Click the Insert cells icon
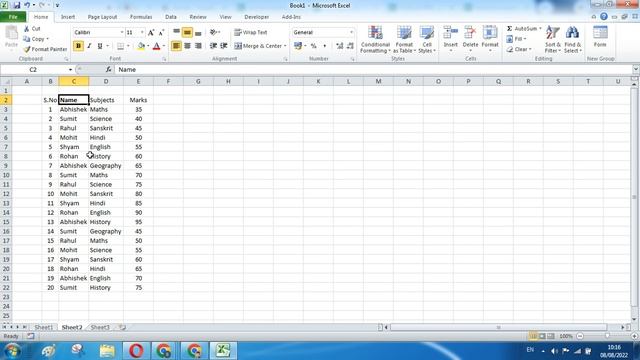The image size is (640, 360). click(x=451, y=33)
